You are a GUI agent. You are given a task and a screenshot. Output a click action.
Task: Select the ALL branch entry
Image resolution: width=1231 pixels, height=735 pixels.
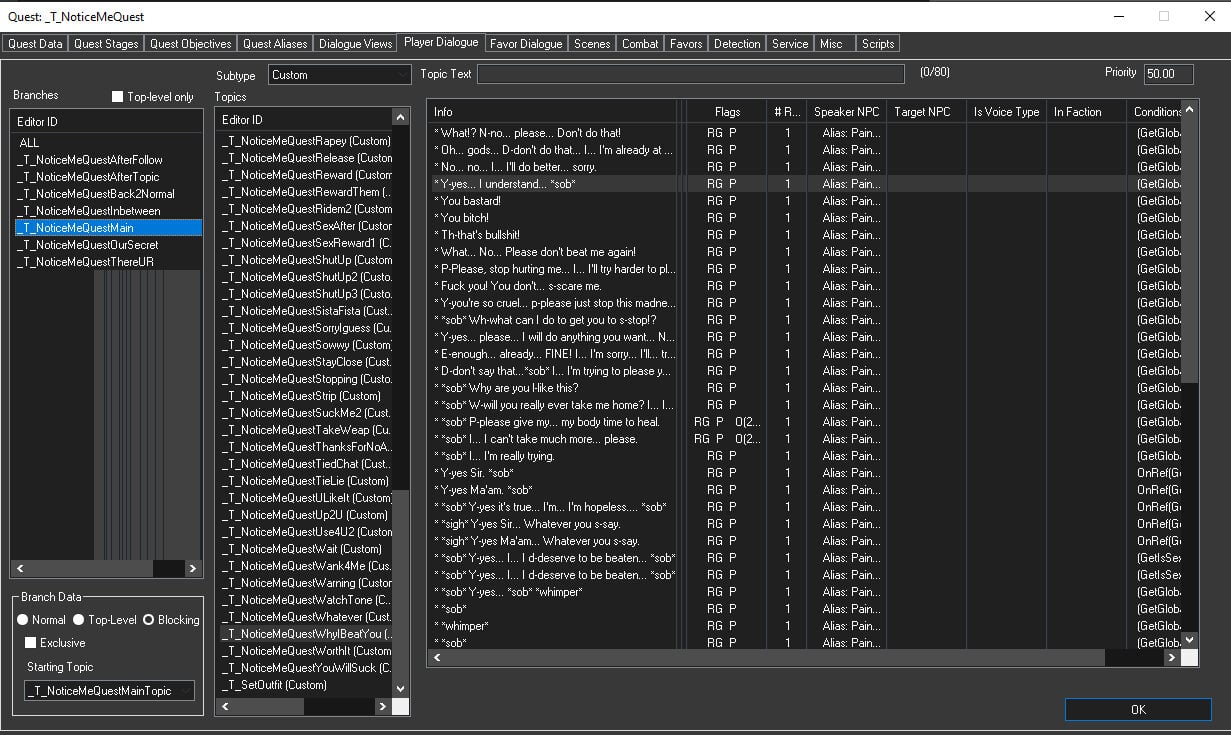coord(106,143)
